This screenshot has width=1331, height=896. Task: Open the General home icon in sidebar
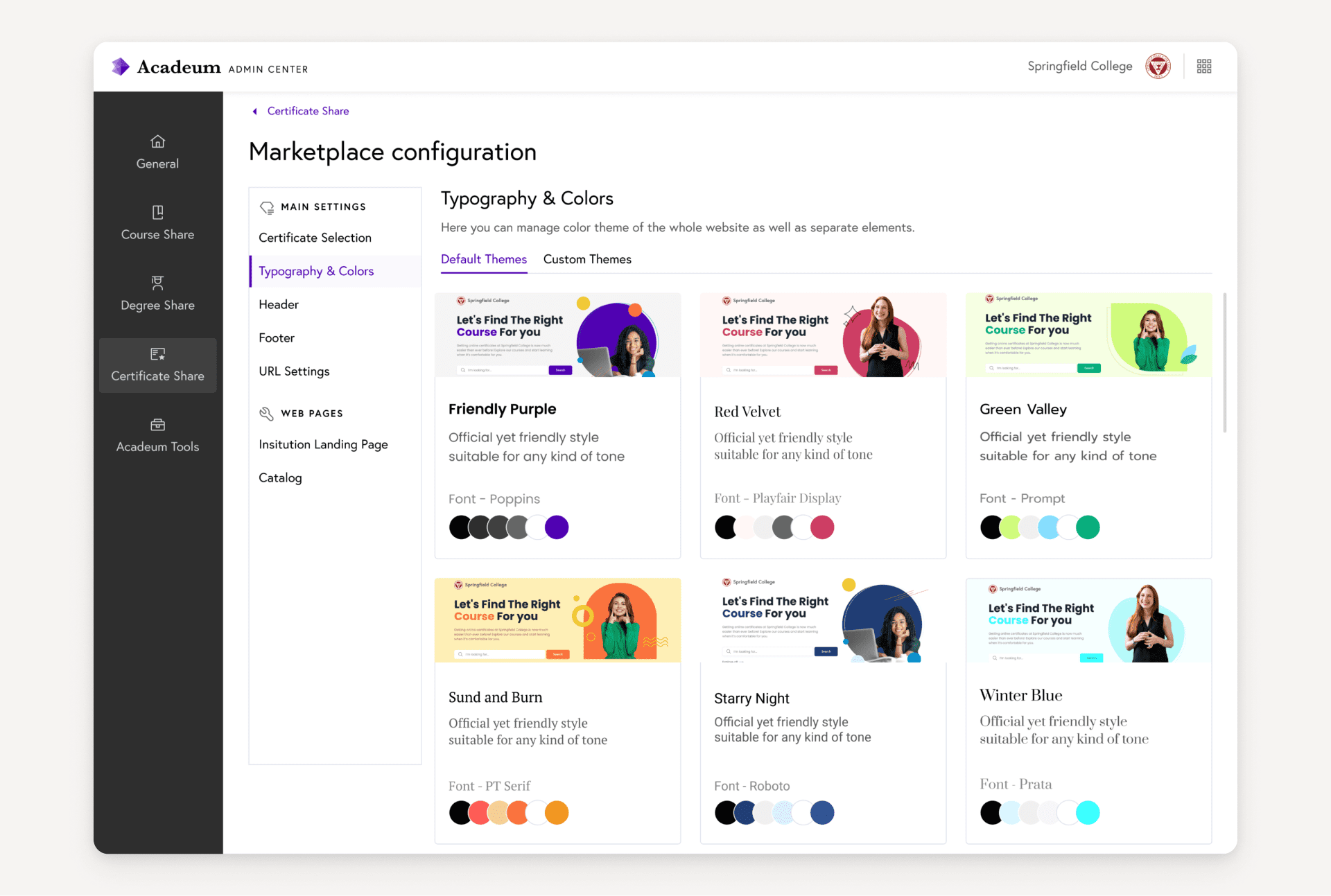click(x=157, y=143)
